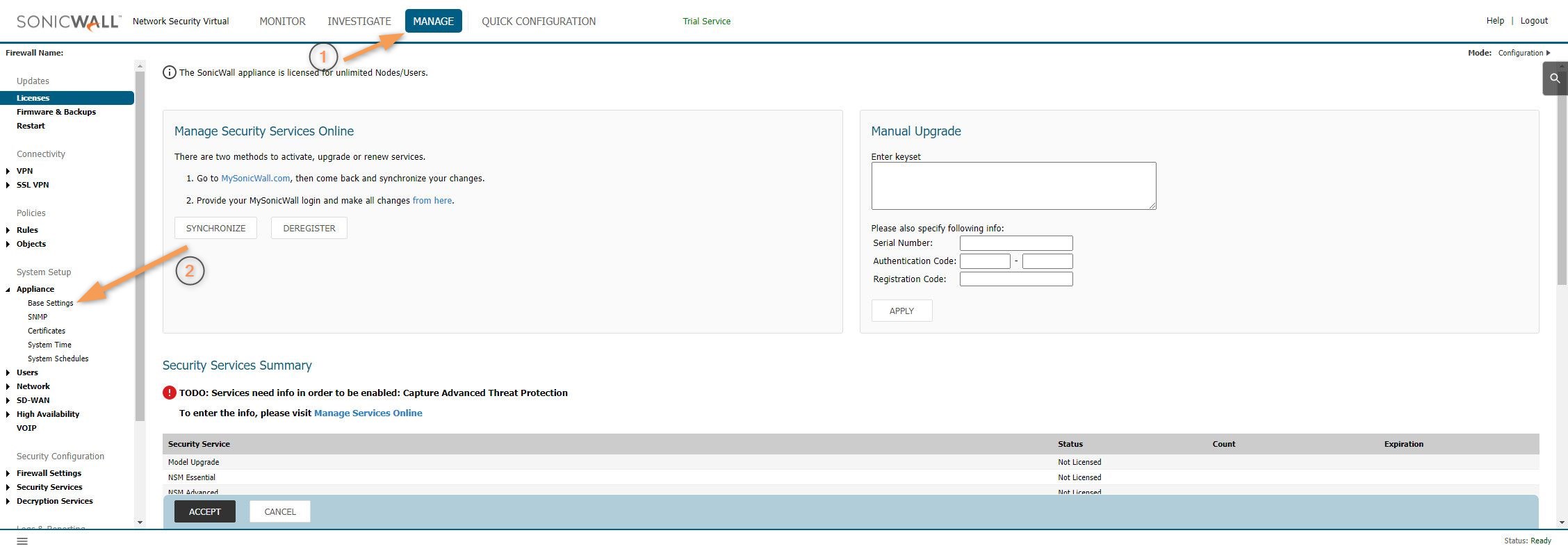The width and height of the screenshot is (1568, 551).
Task: Click the red TODO alert icon
Action: click(169, 393)
